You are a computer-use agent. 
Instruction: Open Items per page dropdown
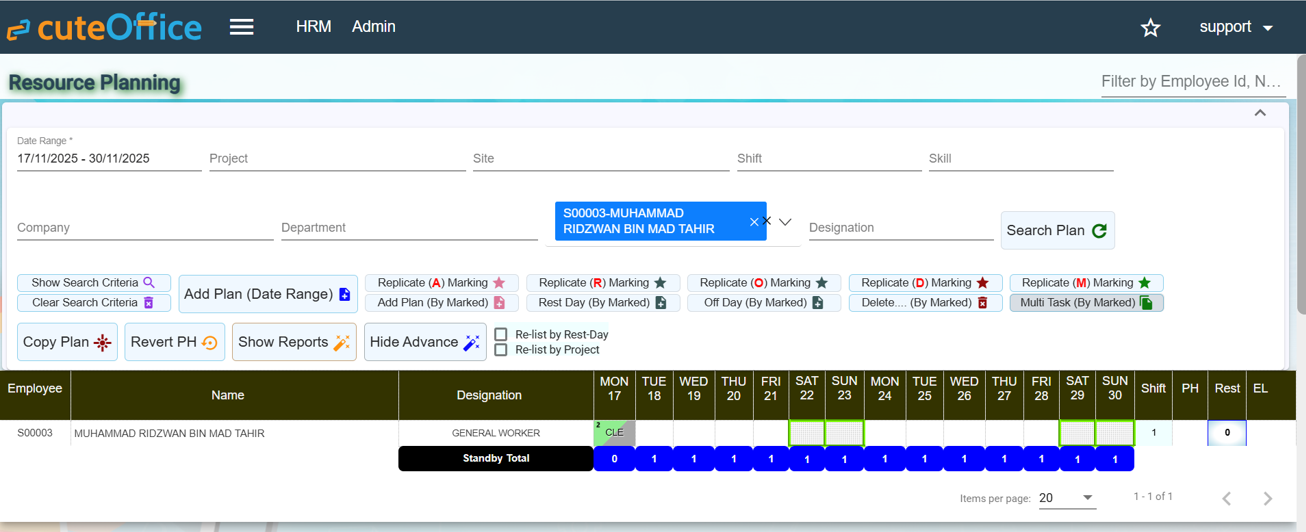coord(1066,498)
